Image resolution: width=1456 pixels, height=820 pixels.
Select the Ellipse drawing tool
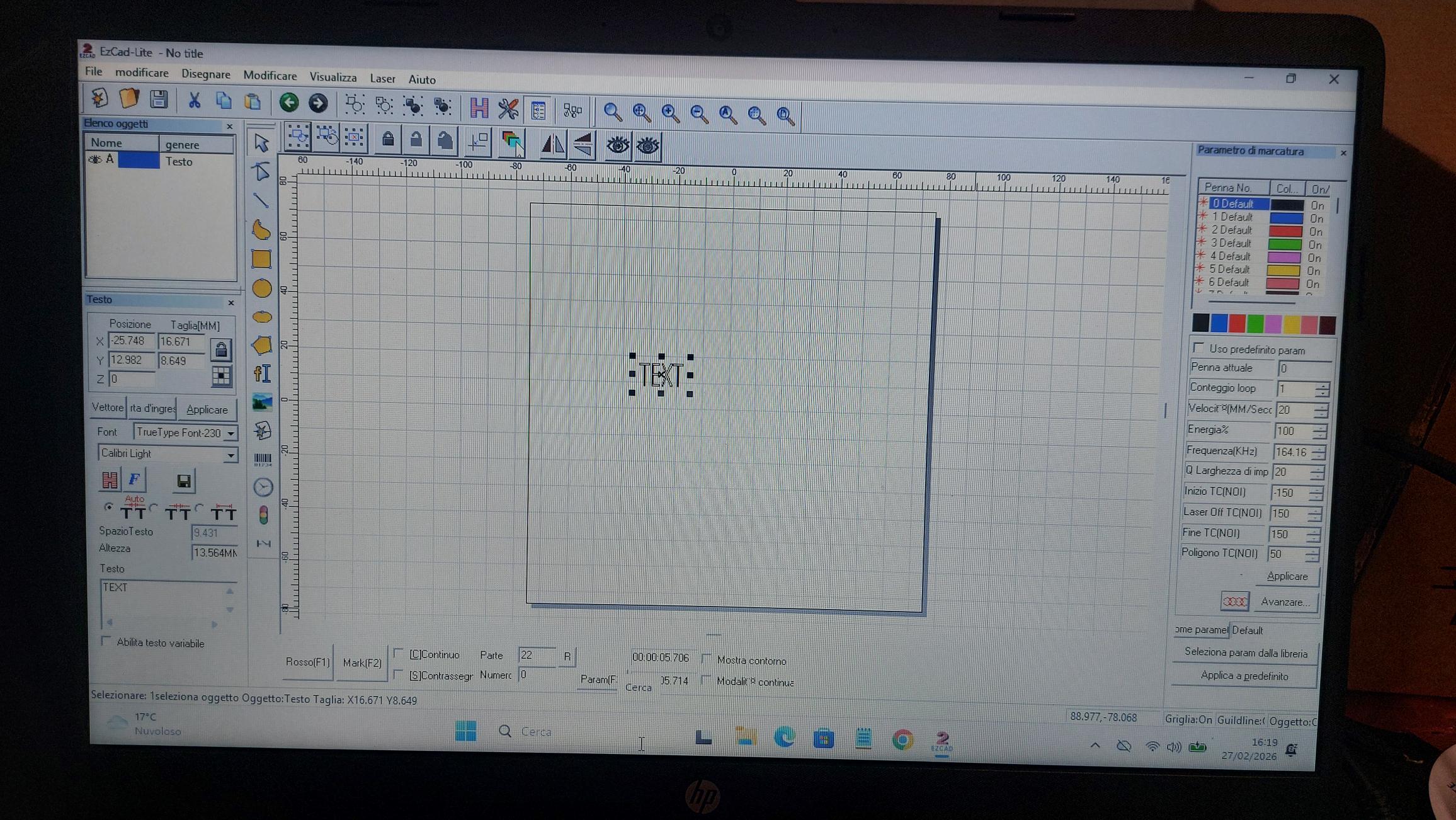262,317
